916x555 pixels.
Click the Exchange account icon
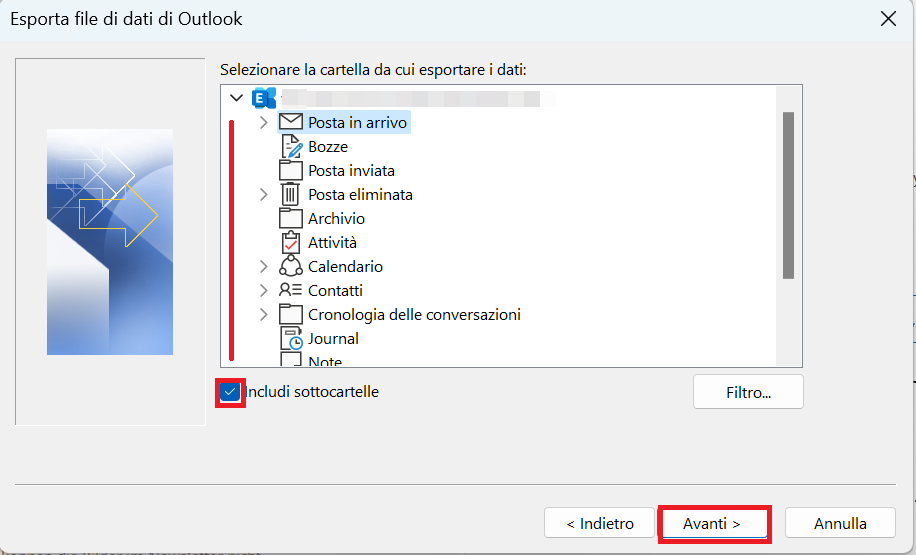263,98
